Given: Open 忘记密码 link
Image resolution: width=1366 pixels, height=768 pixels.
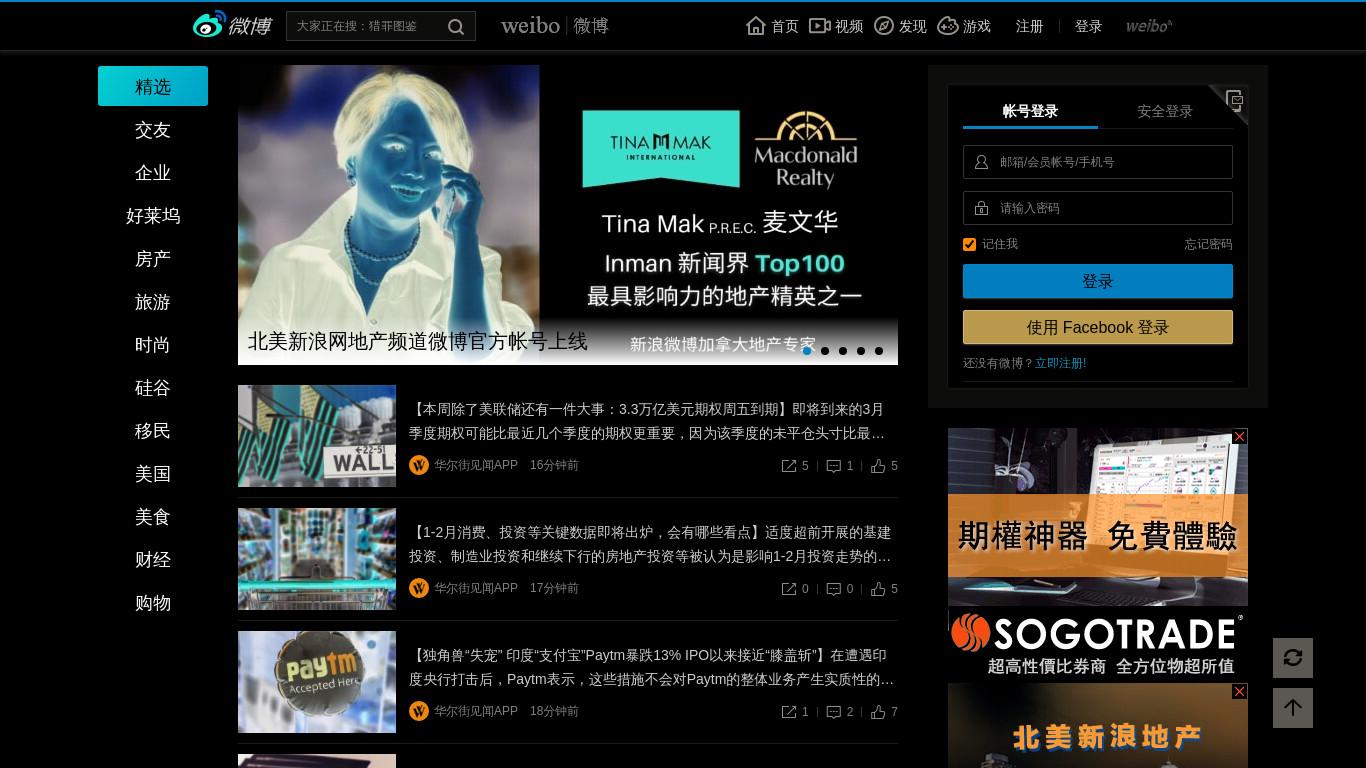Looking at the screenshot, I should click(x=1208, y=244).
